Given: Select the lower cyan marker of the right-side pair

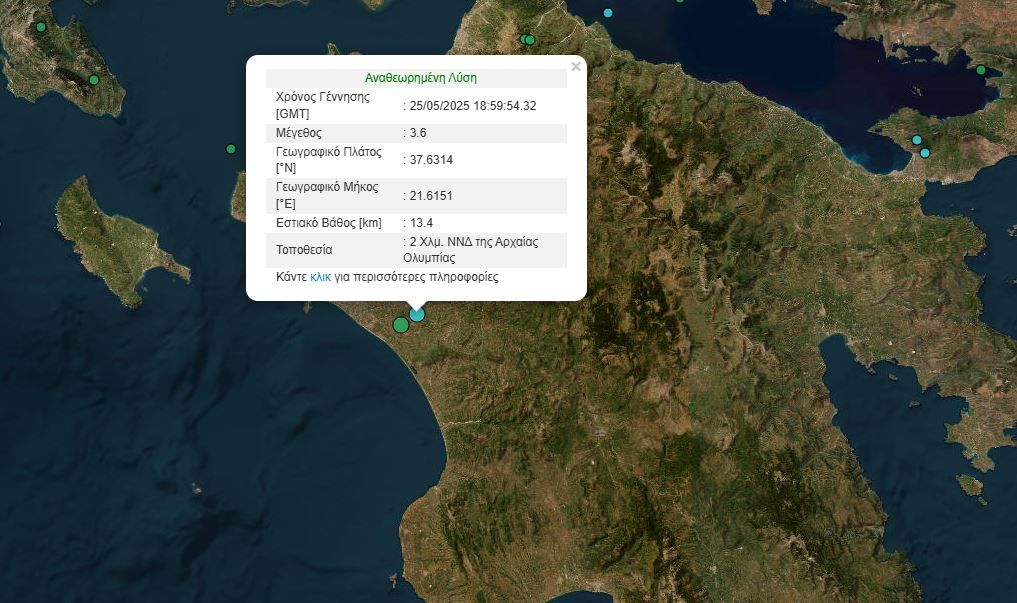Looking at the screenshot, I should pyautogui.click(x=925, y=153).
